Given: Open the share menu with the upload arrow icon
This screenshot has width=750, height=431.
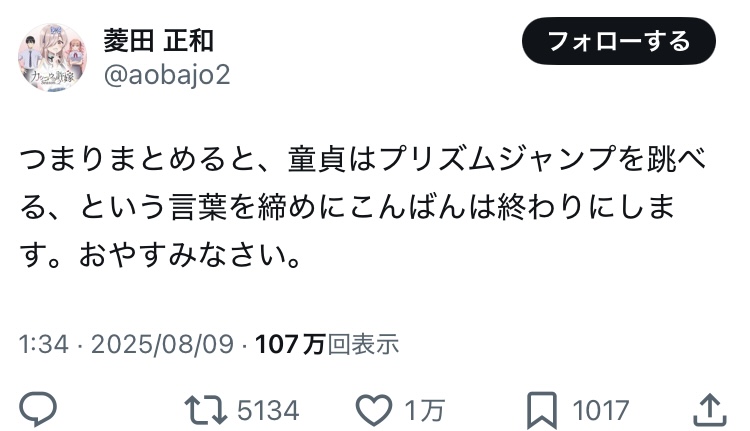Looking at the screenshot, I should [710, 409].
